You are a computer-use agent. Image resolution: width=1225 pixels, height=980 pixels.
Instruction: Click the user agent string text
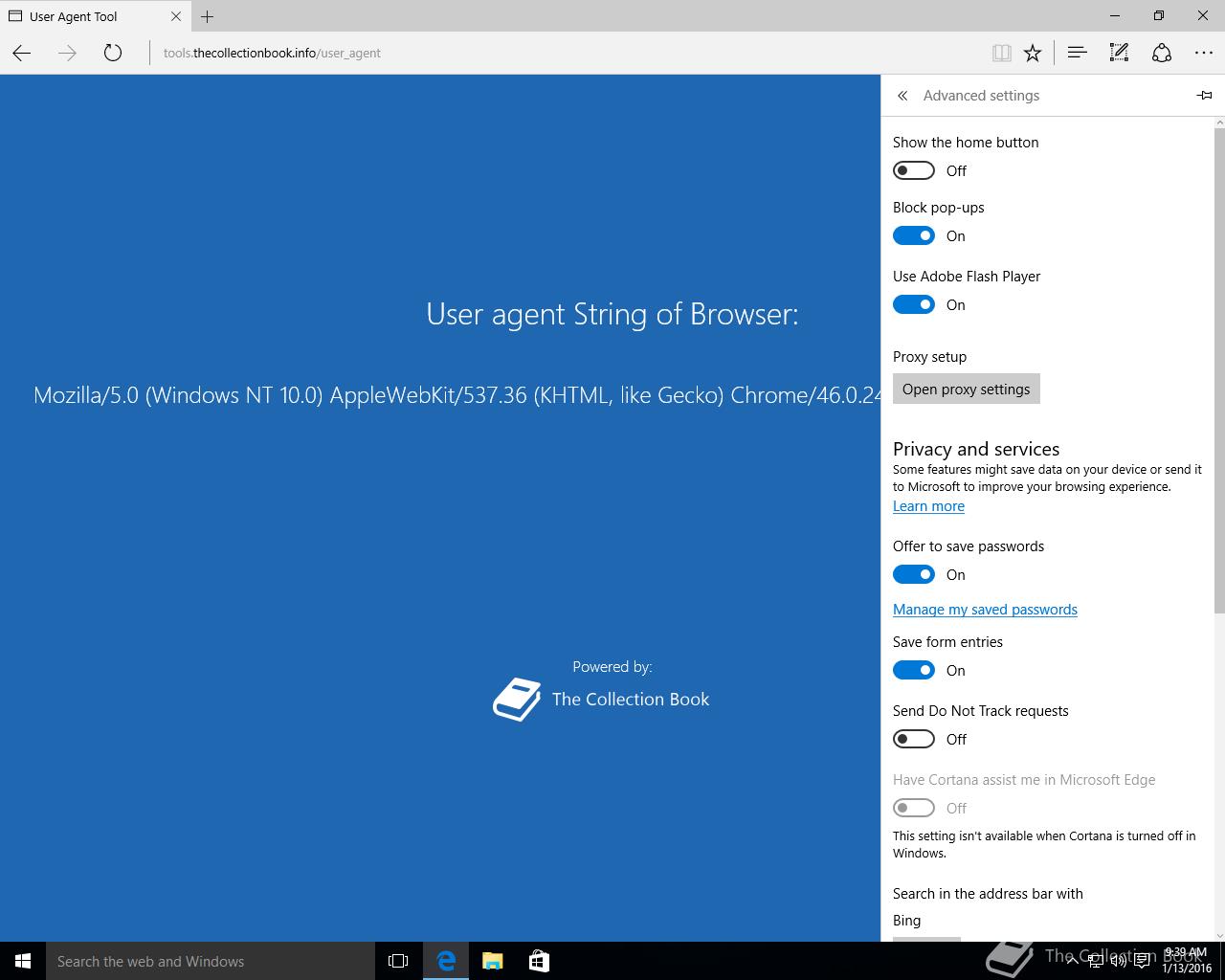tap(457, 395)
